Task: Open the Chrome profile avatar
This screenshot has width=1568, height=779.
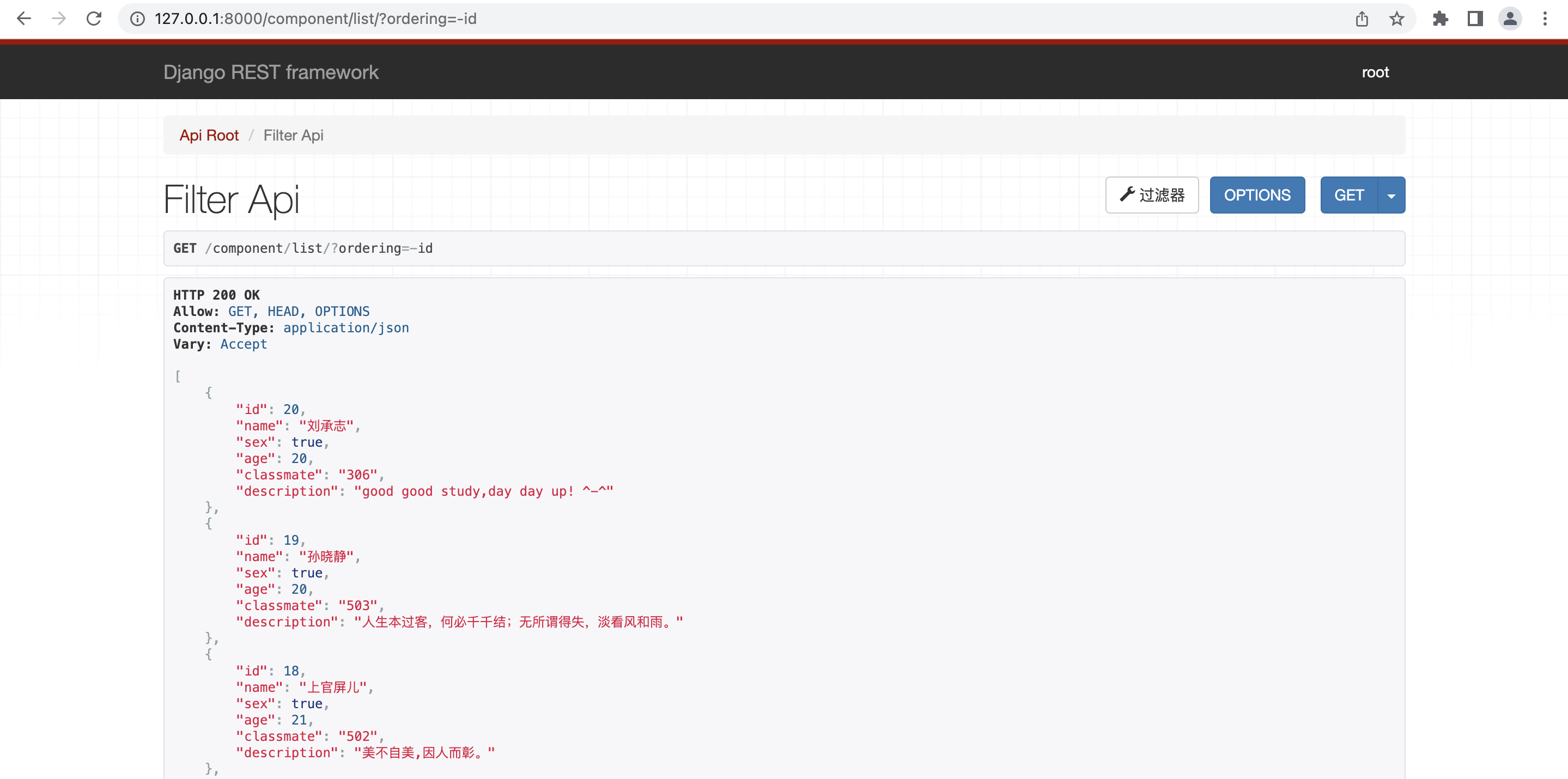Action: (x=1510, y=19)
